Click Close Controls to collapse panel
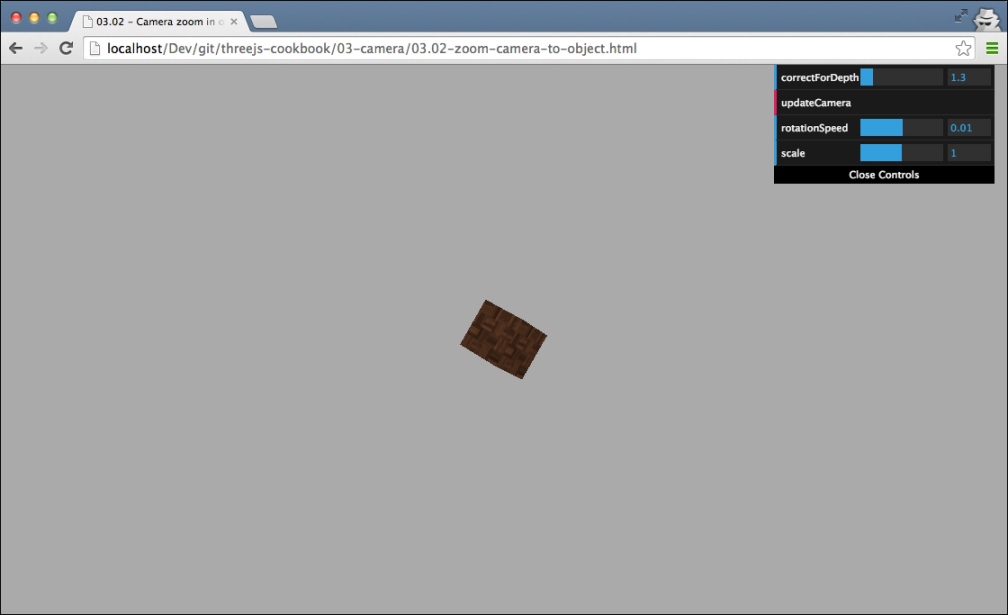 tap(884, 175)
